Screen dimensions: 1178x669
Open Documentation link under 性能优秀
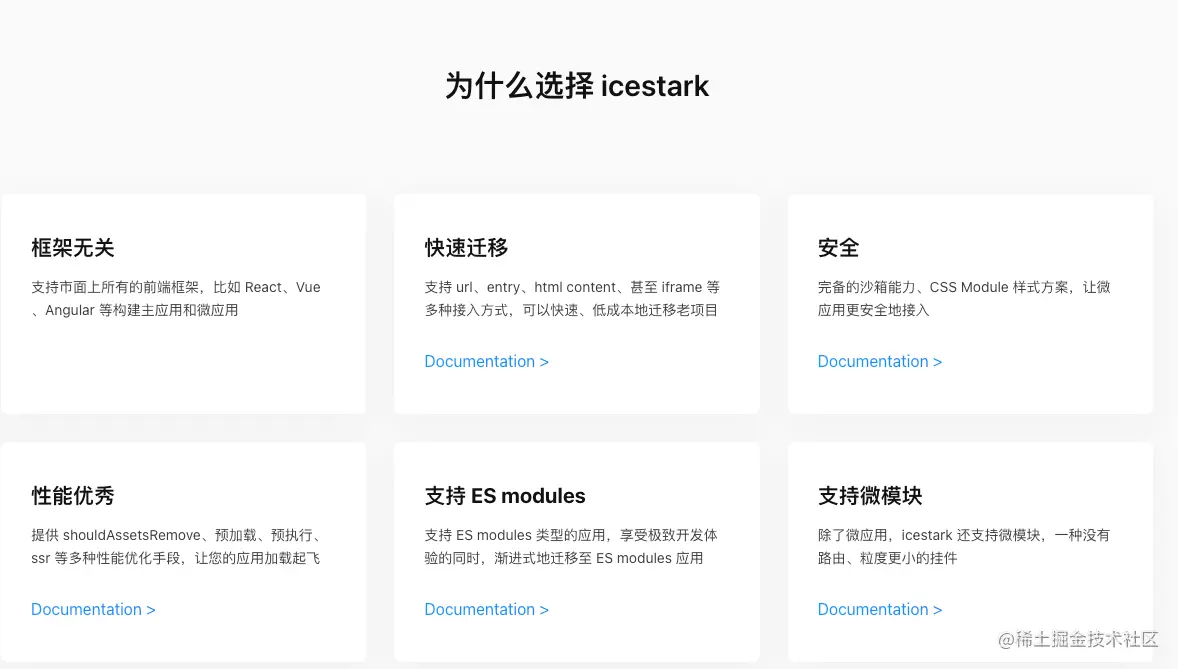tap(93, 610)
